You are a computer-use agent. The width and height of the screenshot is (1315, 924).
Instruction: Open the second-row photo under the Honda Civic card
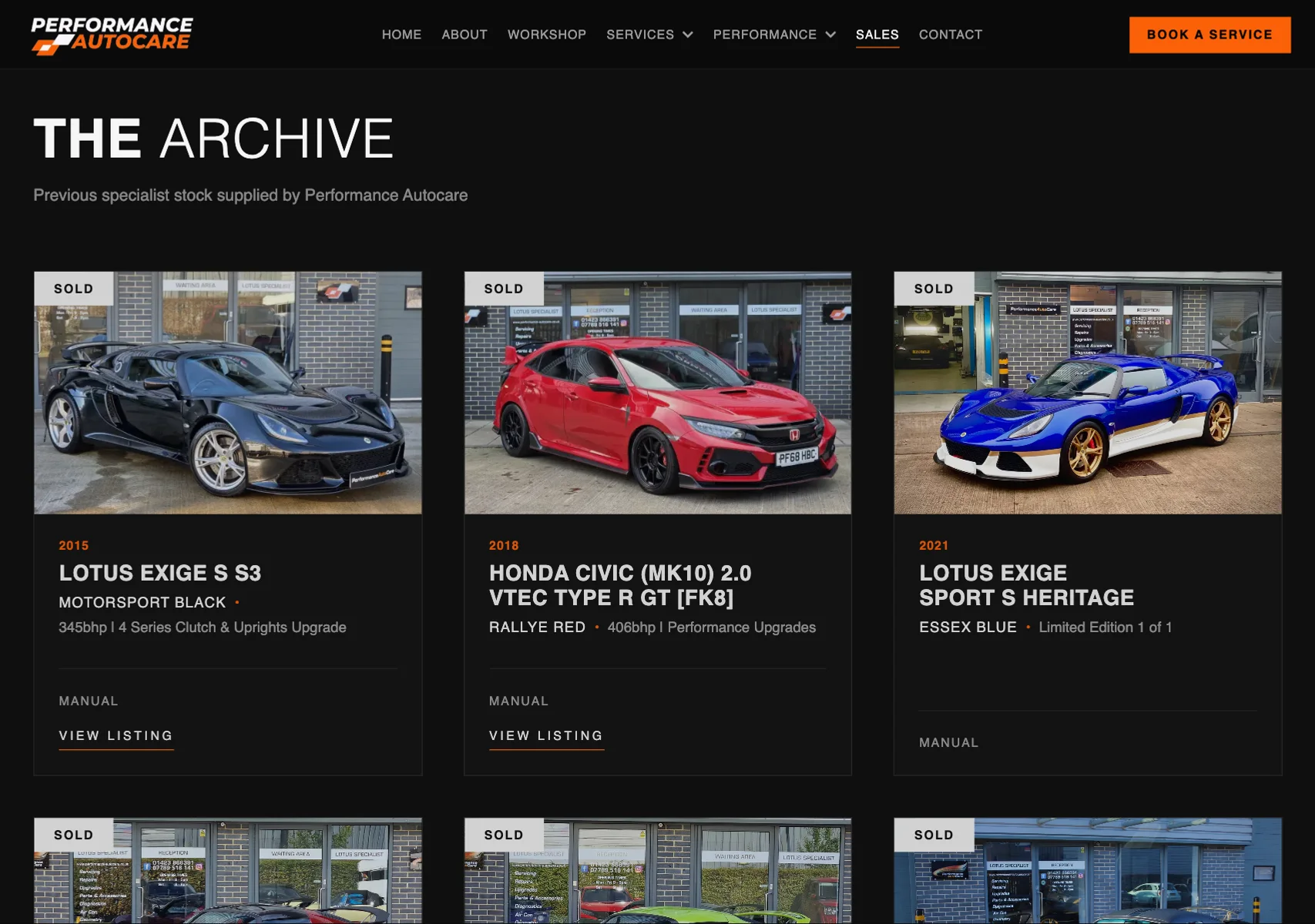click(658, 871)
